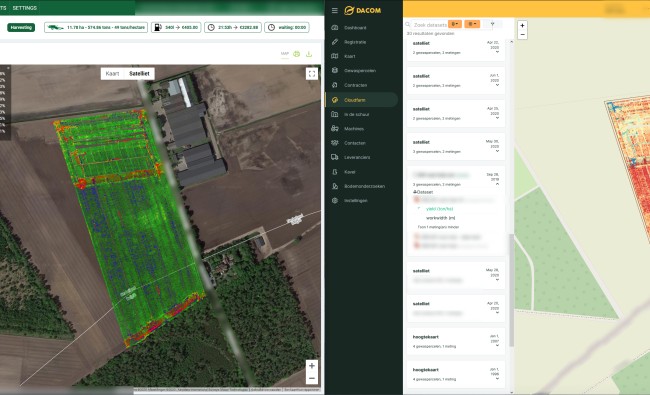Viewport: 650px width, 395px height.
Task: Go to the Leveranciers menu entry
Action: tap(357, 157)
